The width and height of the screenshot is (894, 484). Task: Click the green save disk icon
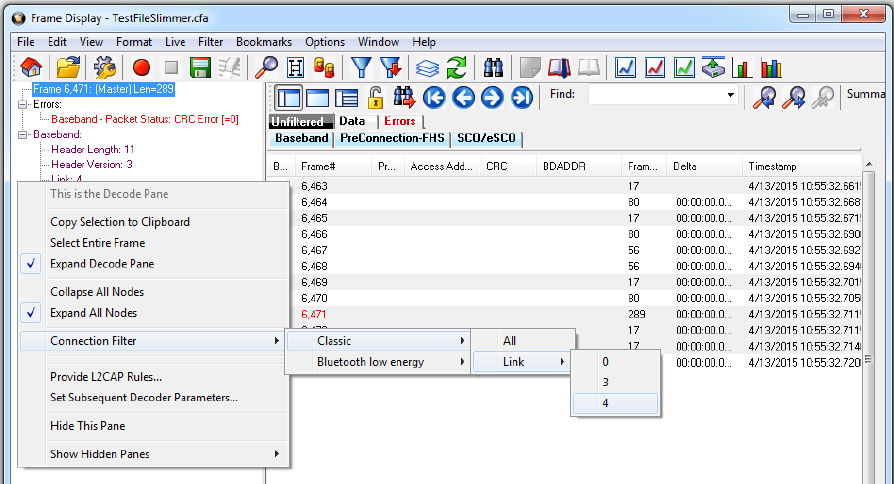(200, 68)
